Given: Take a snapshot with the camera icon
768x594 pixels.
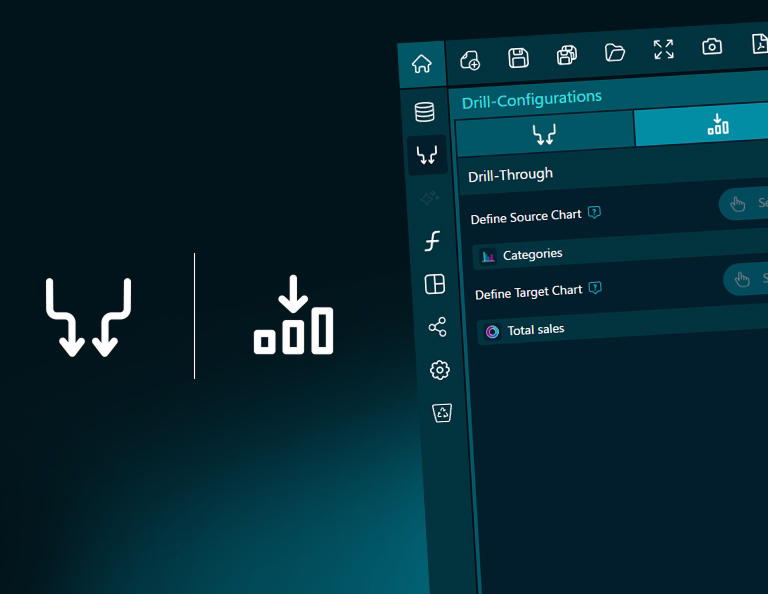Looking at the screenshot, I should pyautogui.click(x=711, y=46).
